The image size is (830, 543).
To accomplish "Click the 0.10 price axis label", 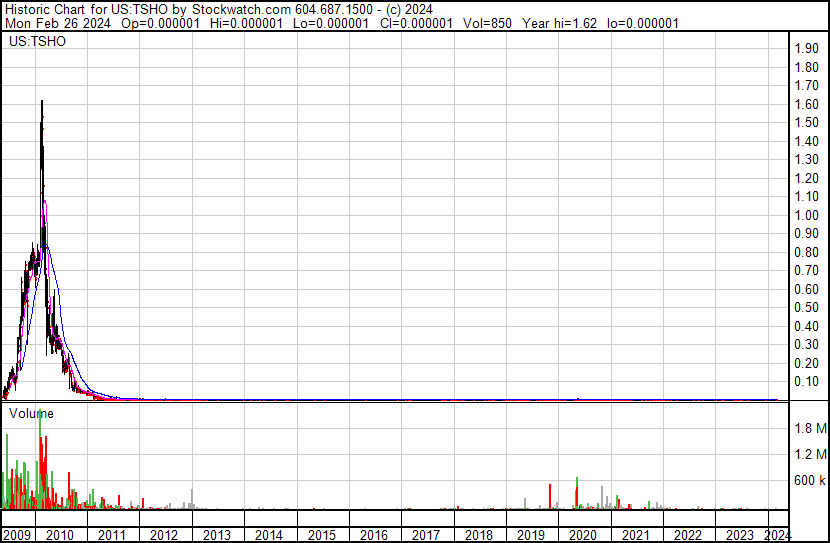I will point(807,382).
